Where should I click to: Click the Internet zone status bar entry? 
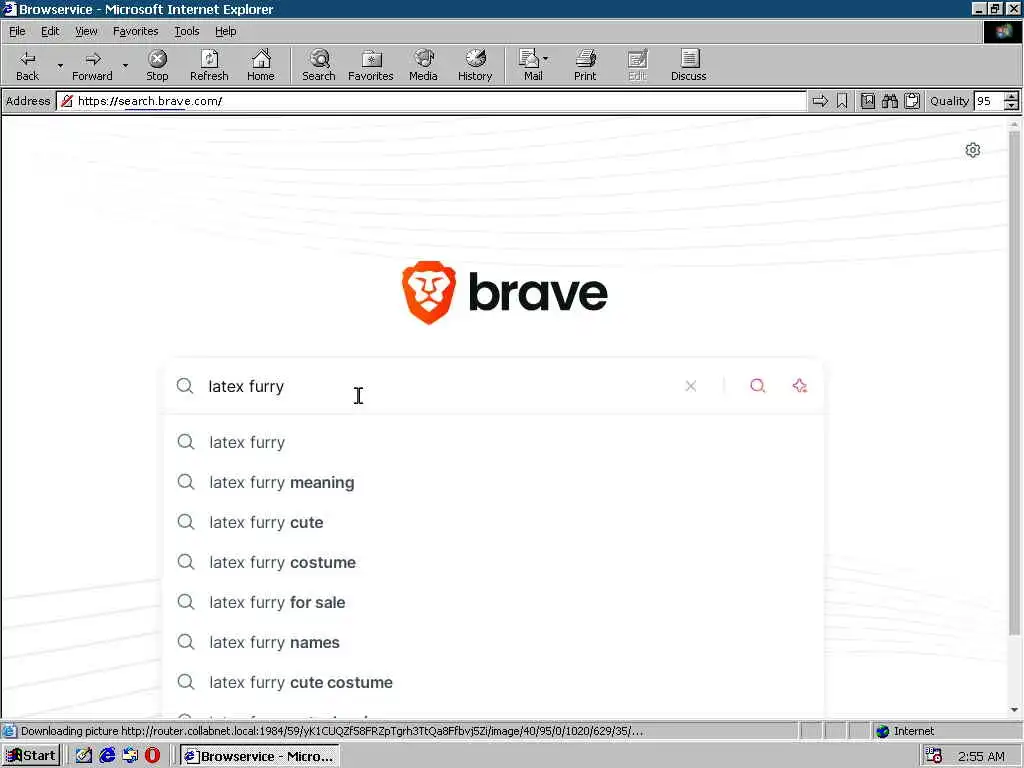pos(904,731)
